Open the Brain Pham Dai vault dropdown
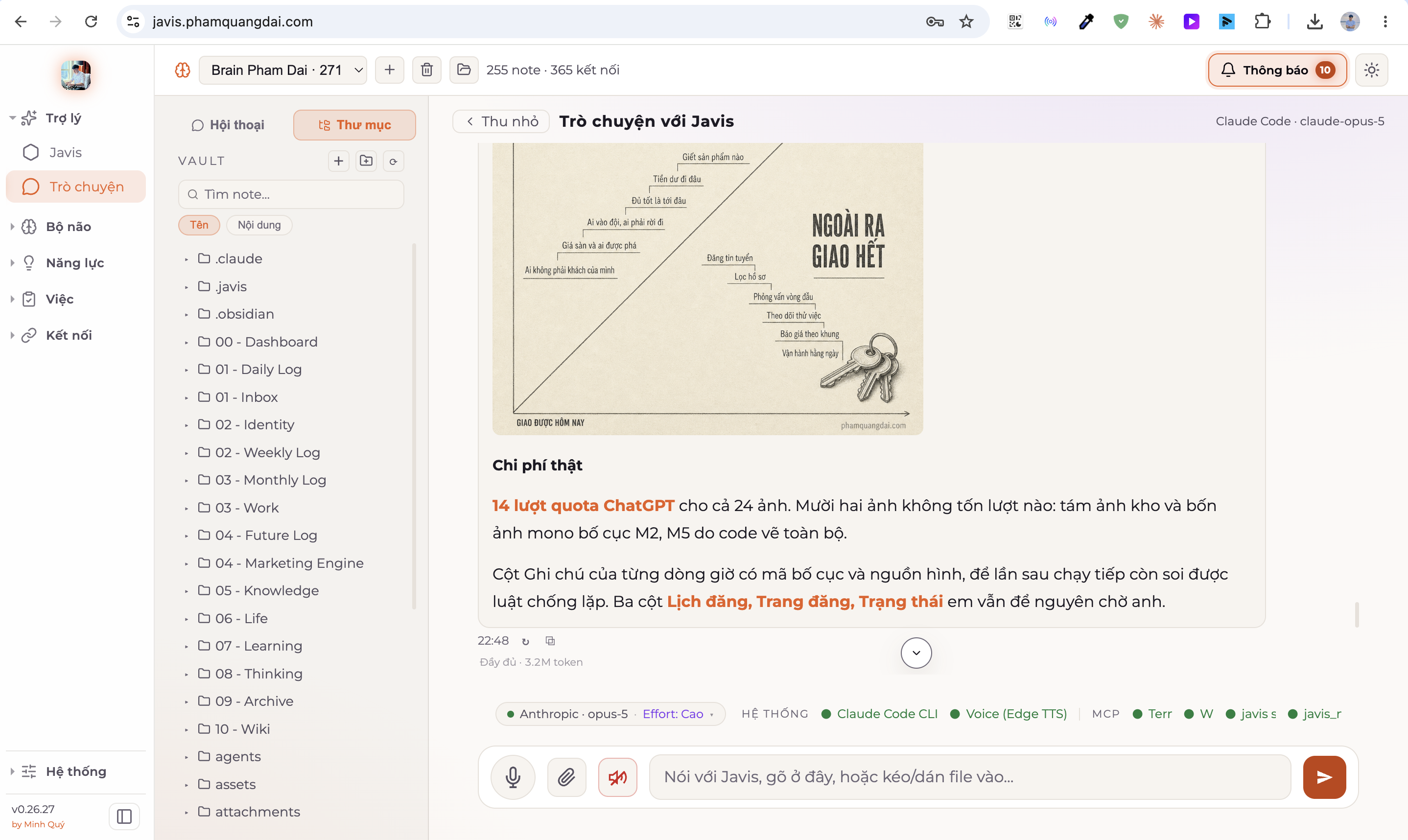 point(283,70)
